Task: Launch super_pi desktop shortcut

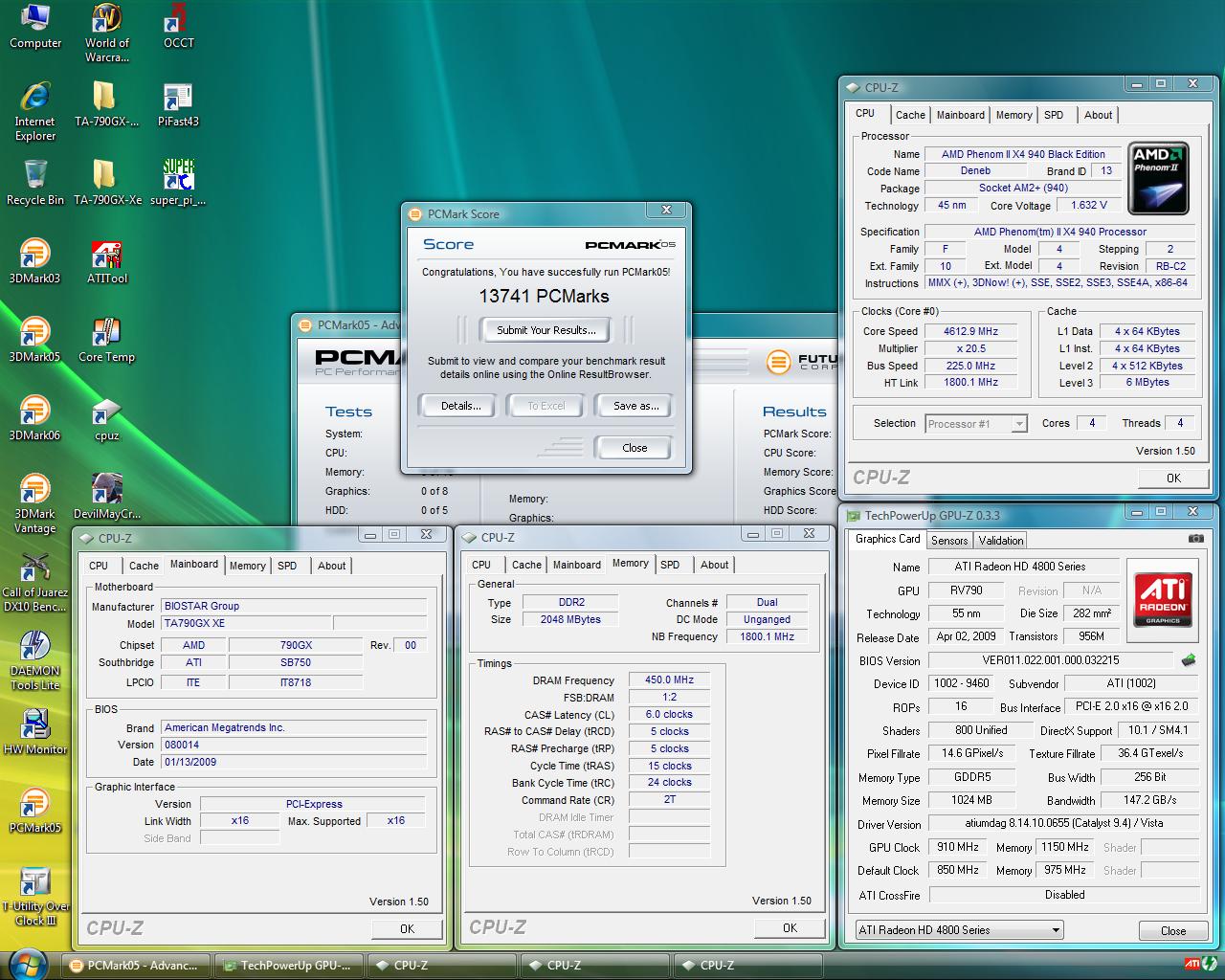Action: click(x=178, y=183)
